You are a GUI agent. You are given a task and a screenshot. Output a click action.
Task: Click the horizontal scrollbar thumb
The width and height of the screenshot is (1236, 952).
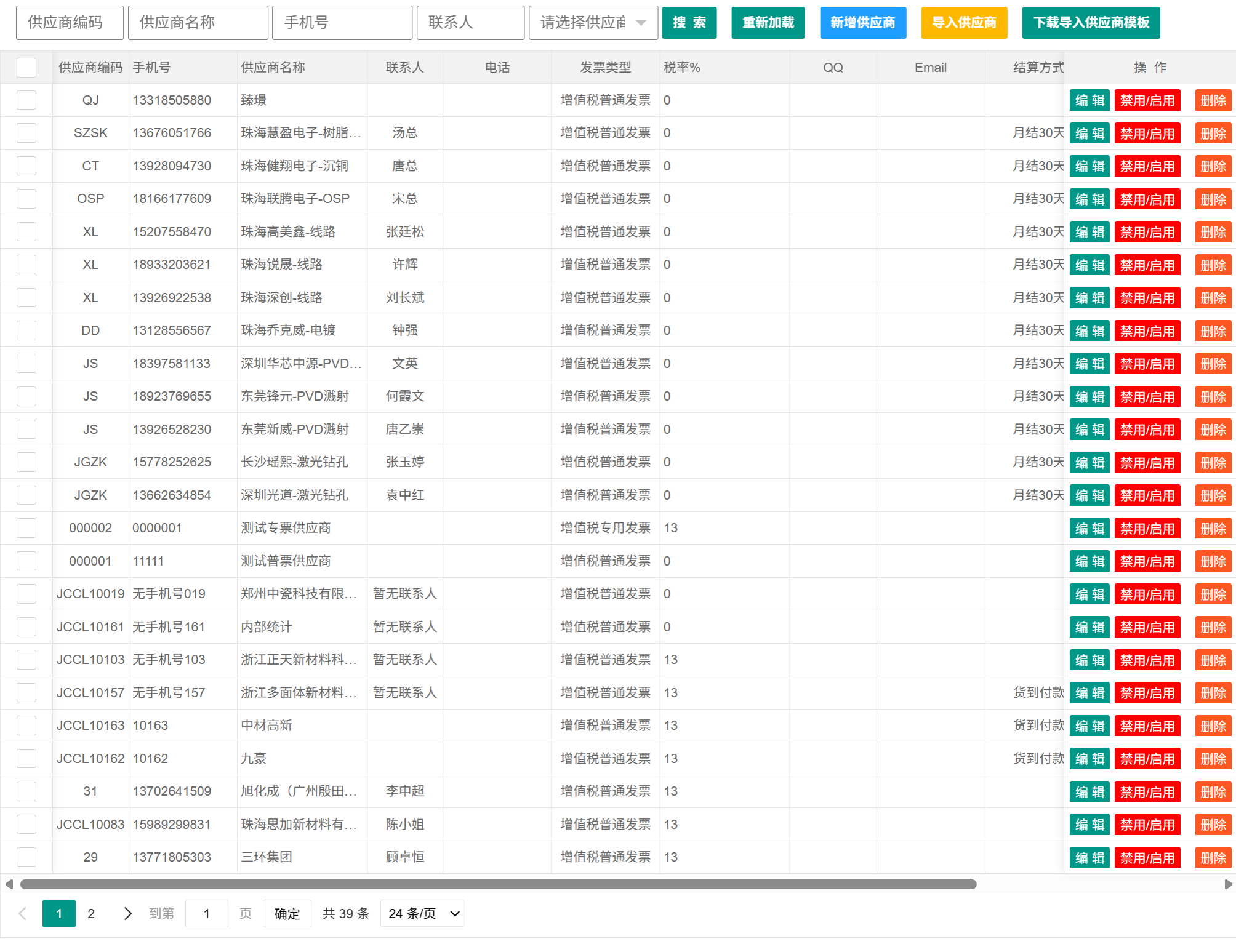[x=499, y=884]
